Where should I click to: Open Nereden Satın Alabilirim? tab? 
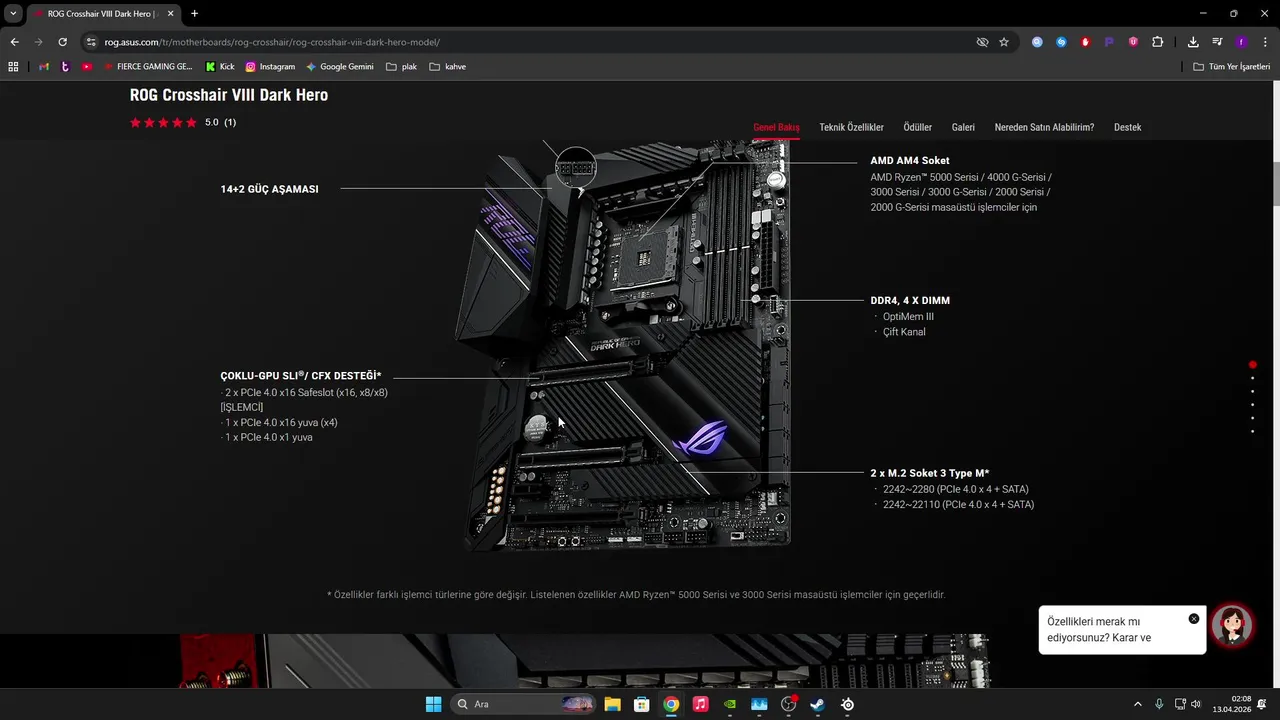tap(1044, 127)
